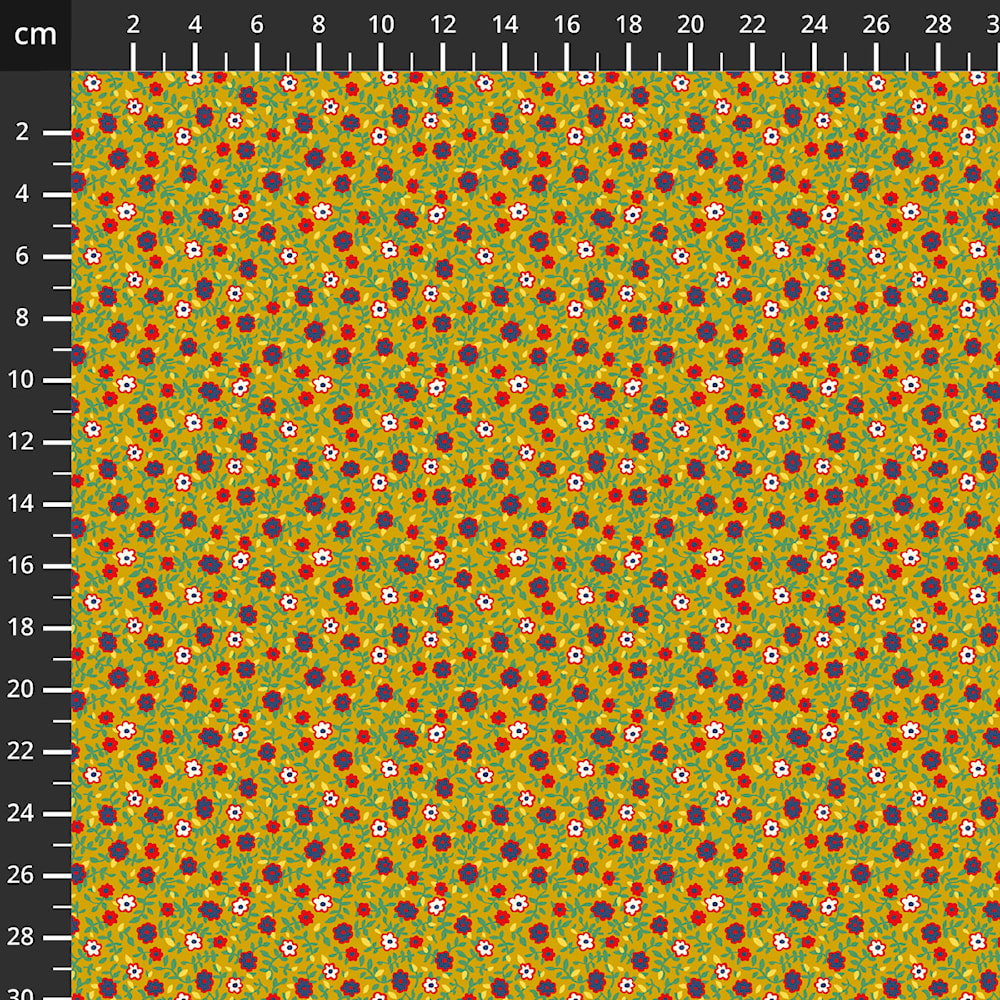Image resolution: width=1000 pixels, height=1000 pixels.
Task: Click the 28 mark on the left ruler
Action: point(22,938)
